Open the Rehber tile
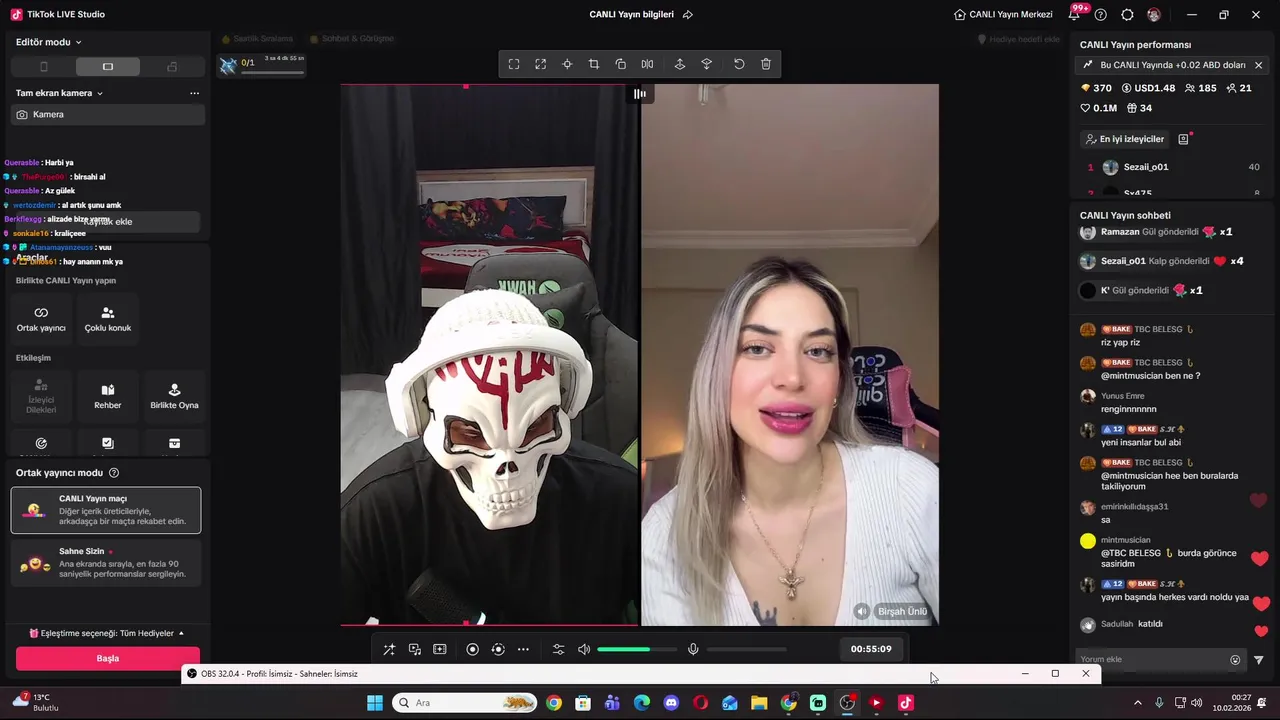This screenshot has height=720, width=1280. coord(108,396)
